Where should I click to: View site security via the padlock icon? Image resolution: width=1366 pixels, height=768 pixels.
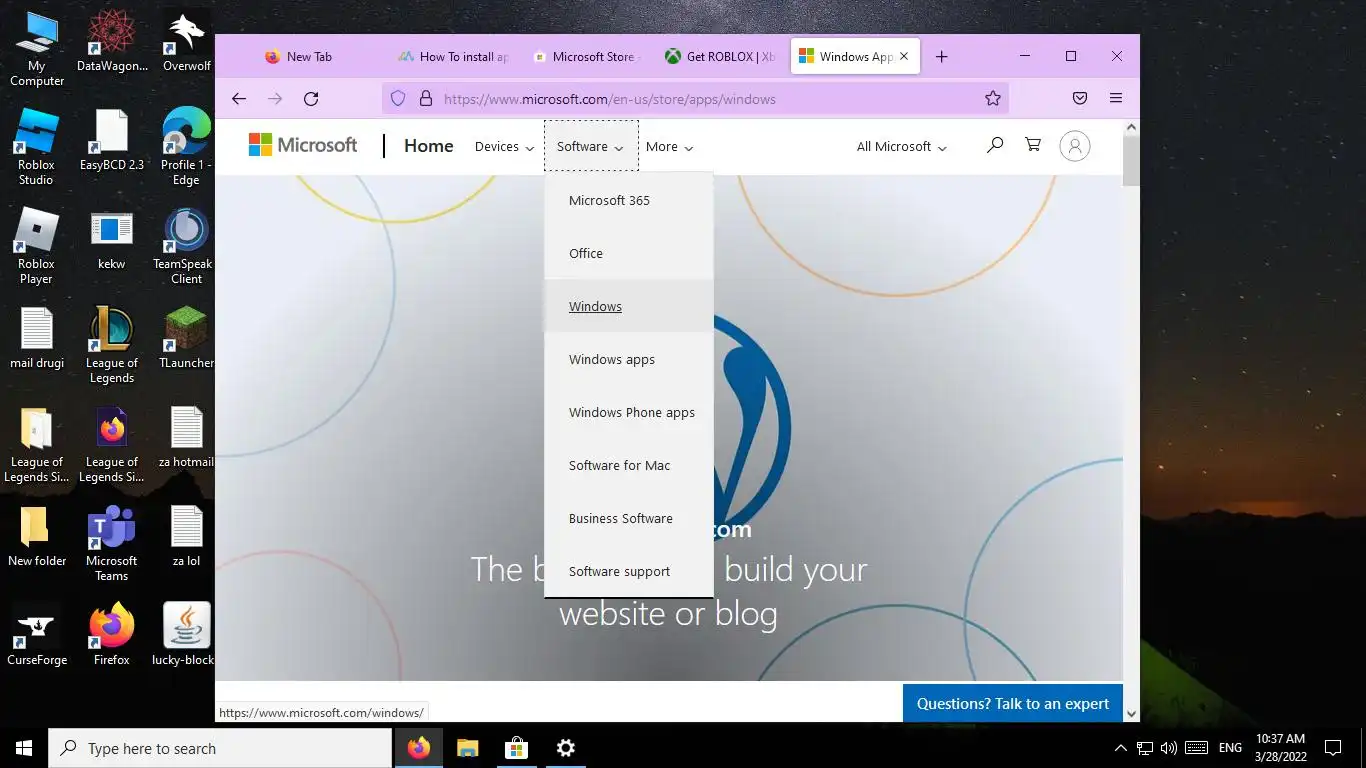pos(425,98)
